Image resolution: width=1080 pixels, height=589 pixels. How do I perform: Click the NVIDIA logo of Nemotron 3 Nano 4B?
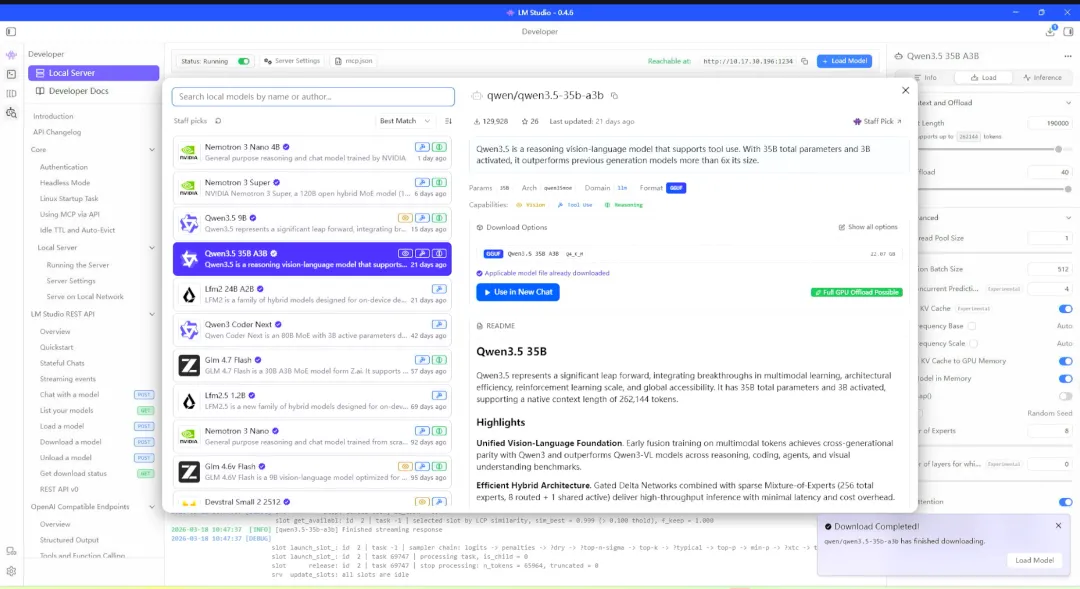pyautogui.click(x=189, y=153)
